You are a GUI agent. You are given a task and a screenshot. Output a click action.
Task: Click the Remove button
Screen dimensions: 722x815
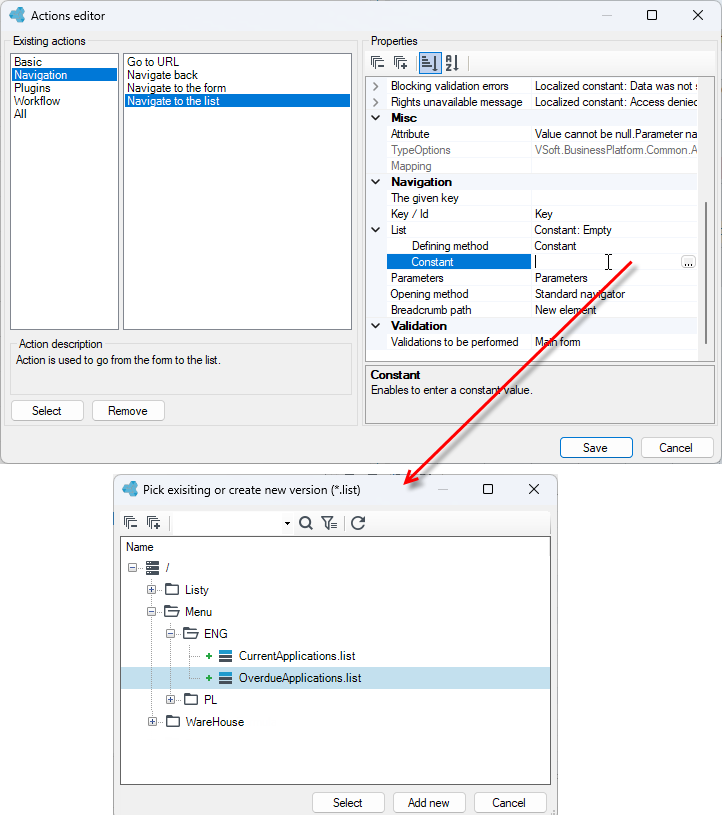pos(128,411)
